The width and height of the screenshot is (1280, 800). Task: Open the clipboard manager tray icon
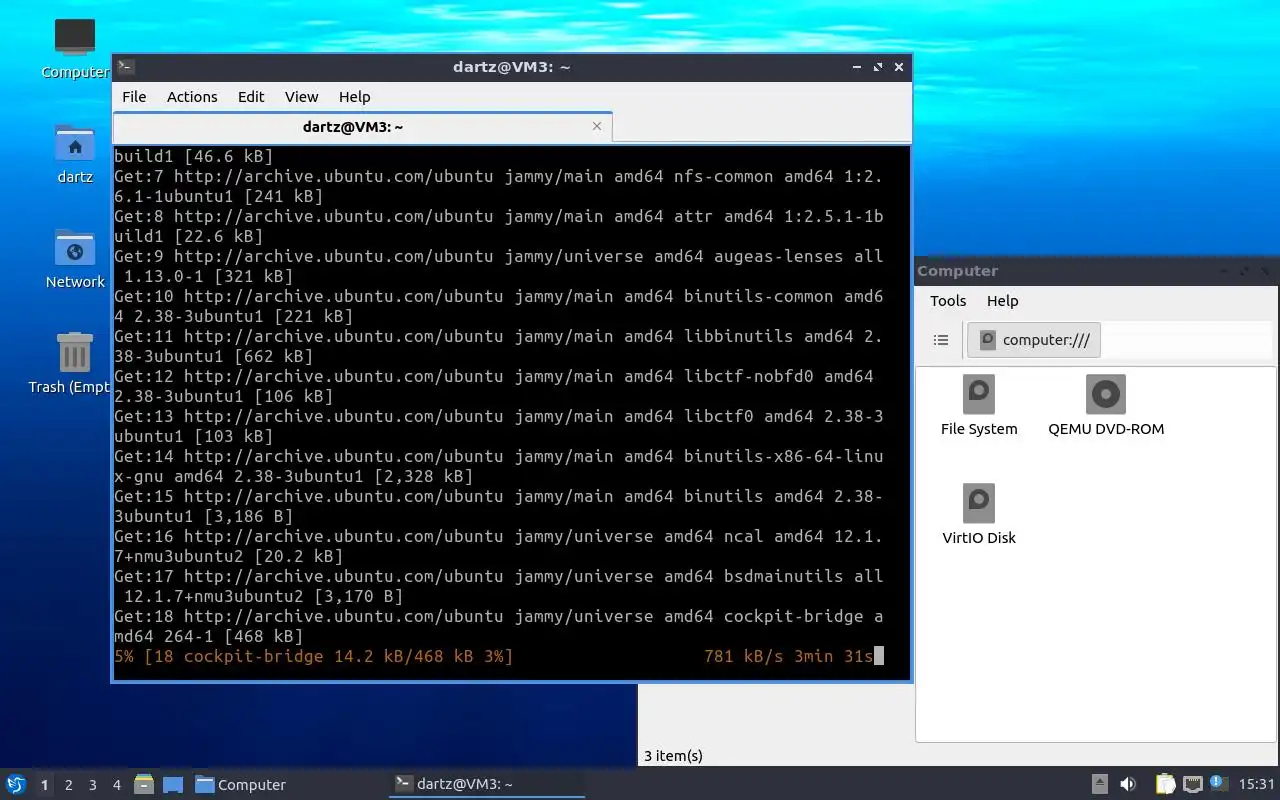point(1165,784)
